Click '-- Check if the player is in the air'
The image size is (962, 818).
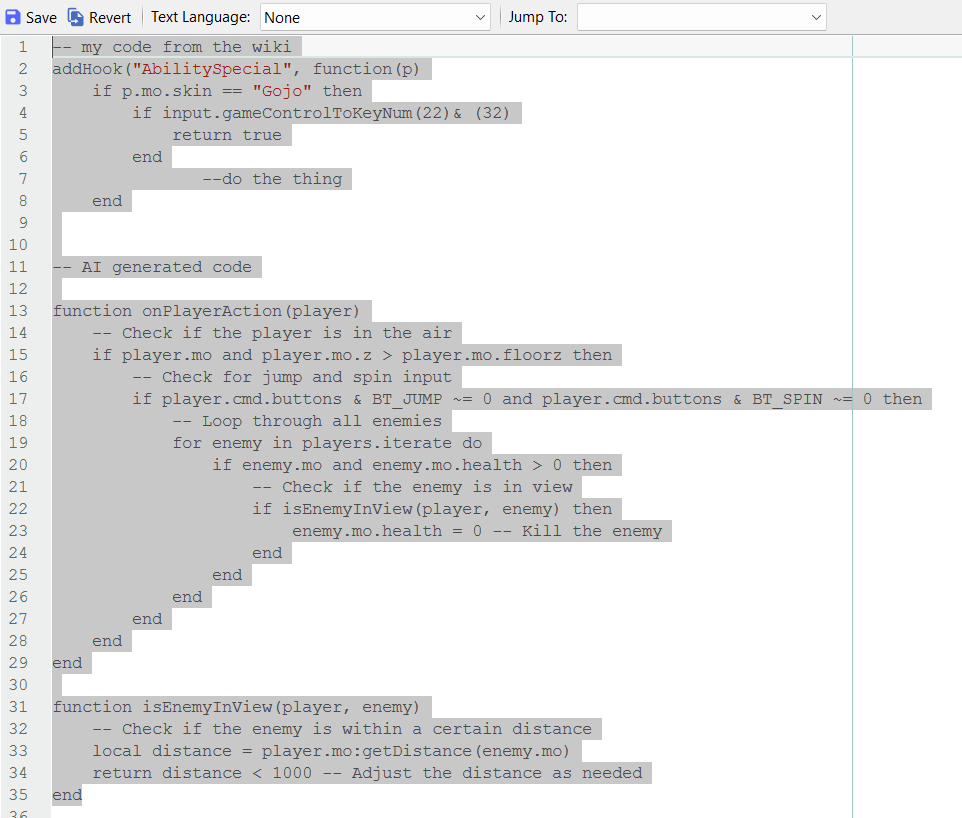coord(272,333)
